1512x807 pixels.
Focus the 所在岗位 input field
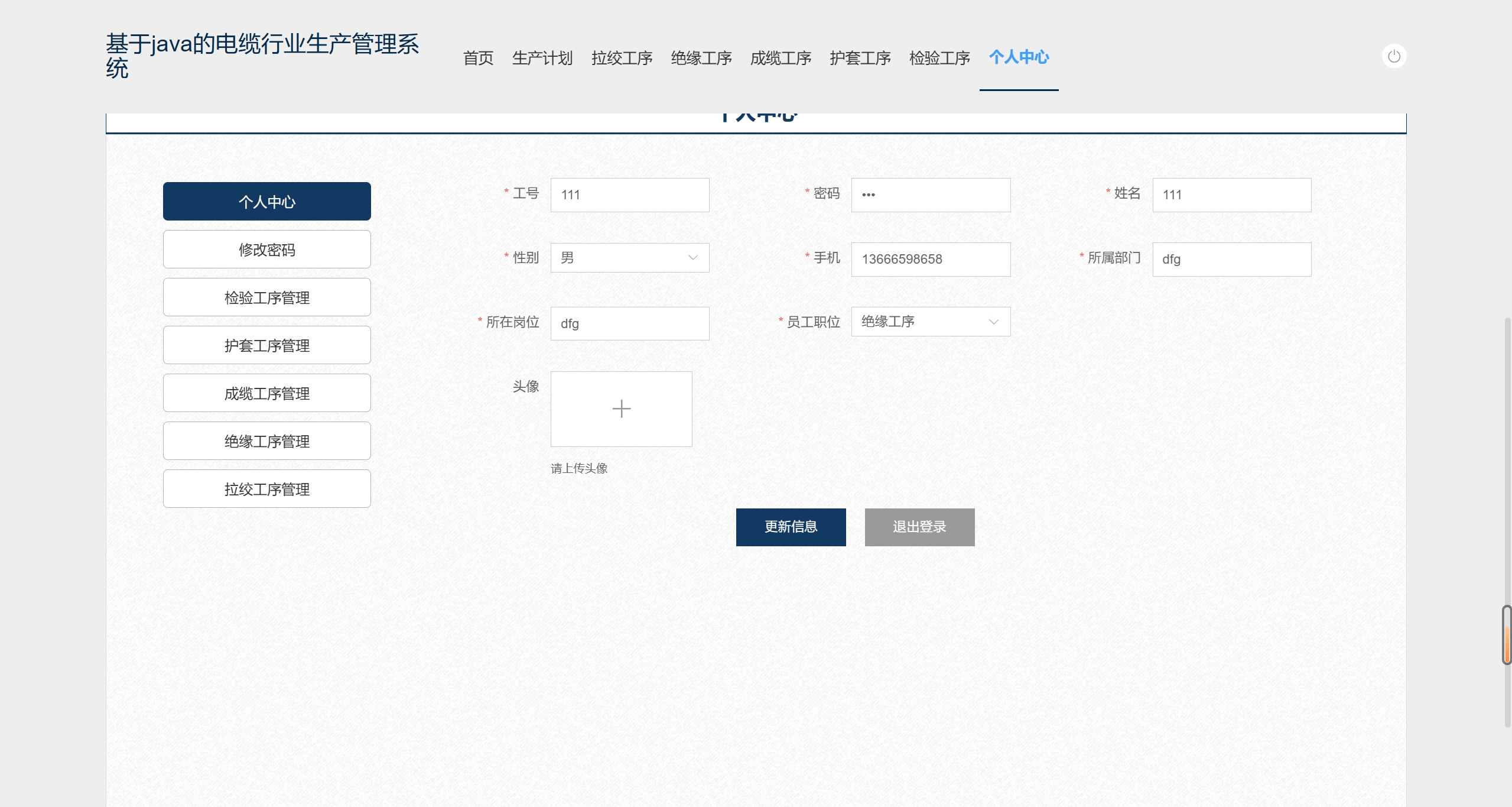[630, 324]
